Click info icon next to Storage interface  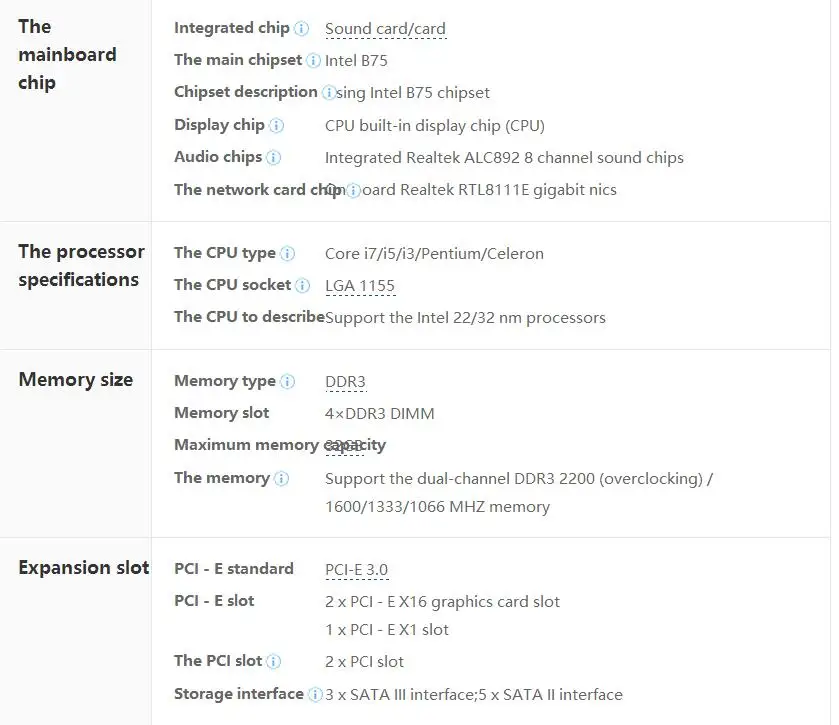315,694
